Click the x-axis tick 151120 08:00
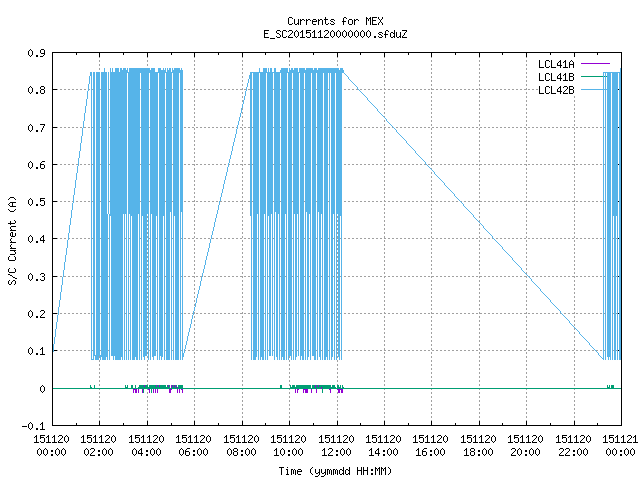This screenshot has width=640, height=480. pyautogui.click(x=241, y=446)
